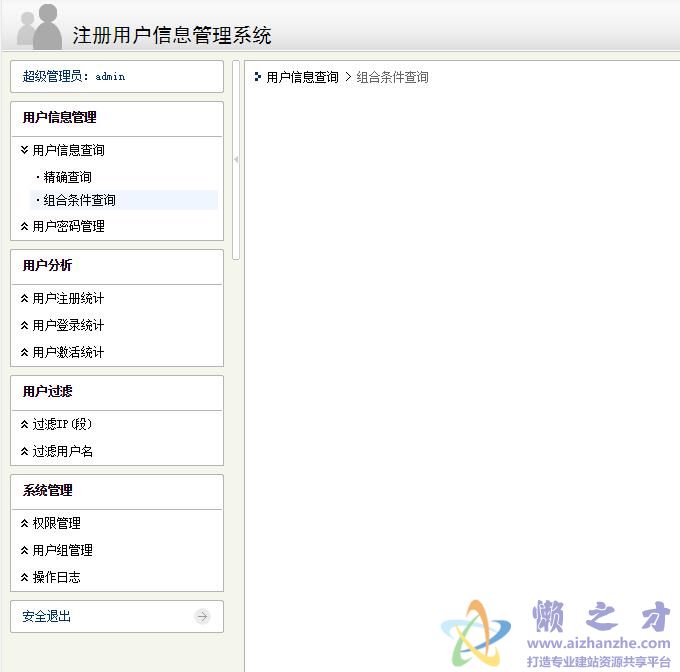The height and width of the screenshot is (672, 680).
Task: Open the 用户登录统计 menu entry
Action: point(69,325)
